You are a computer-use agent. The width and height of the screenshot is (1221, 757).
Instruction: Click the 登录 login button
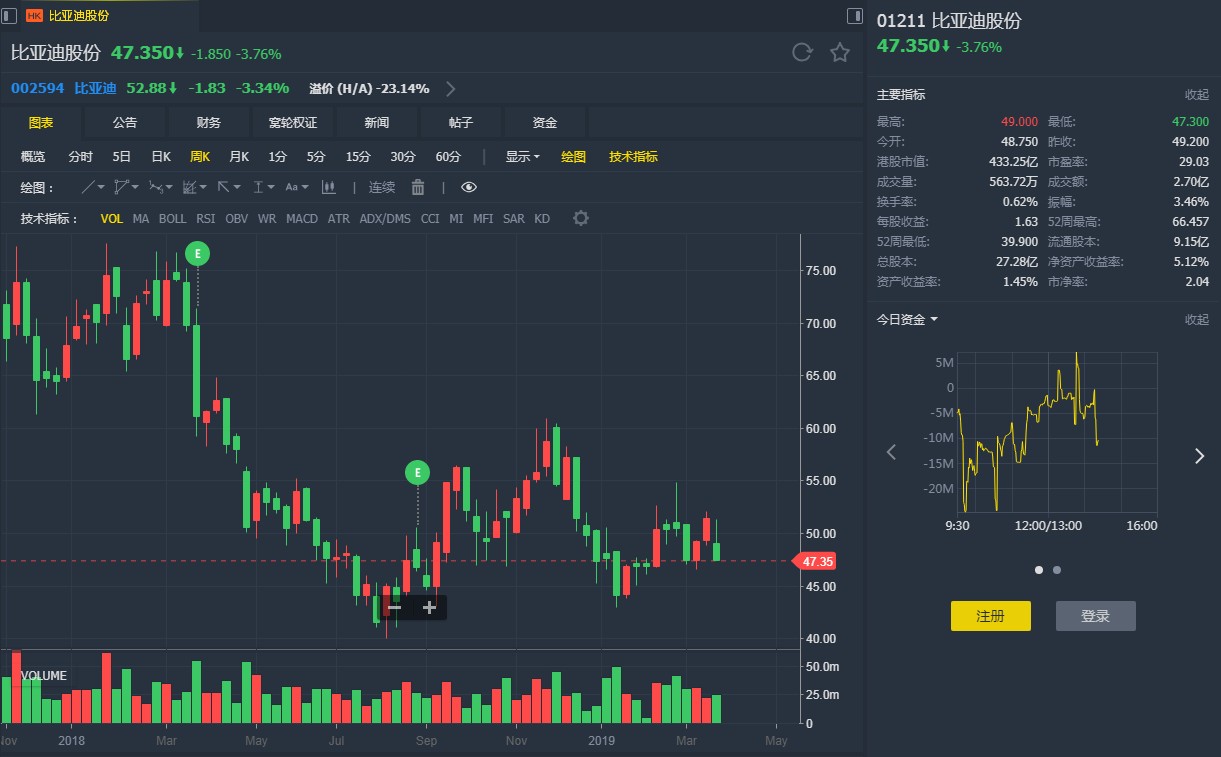tap(1095, 616)
